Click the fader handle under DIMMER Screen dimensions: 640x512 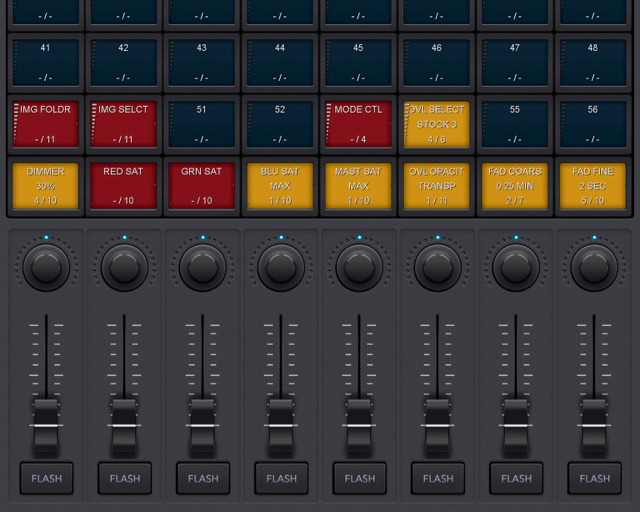(x=46, y=426)
